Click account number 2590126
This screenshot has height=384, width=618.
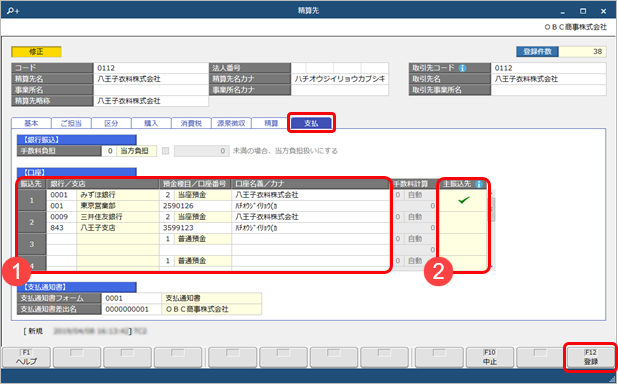[195, 206]
